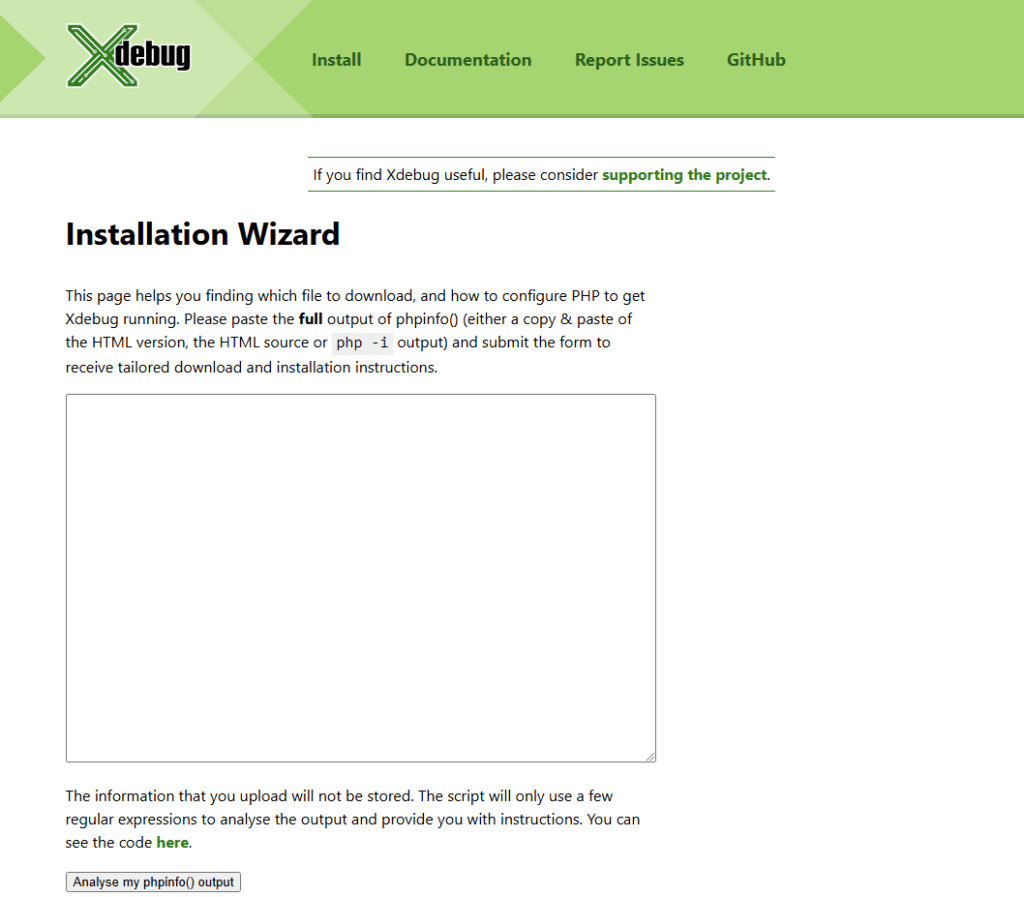Click the light-green triangle left of the logo
Viewport: 1024px width, 897px height.
[x=20, y=58]
